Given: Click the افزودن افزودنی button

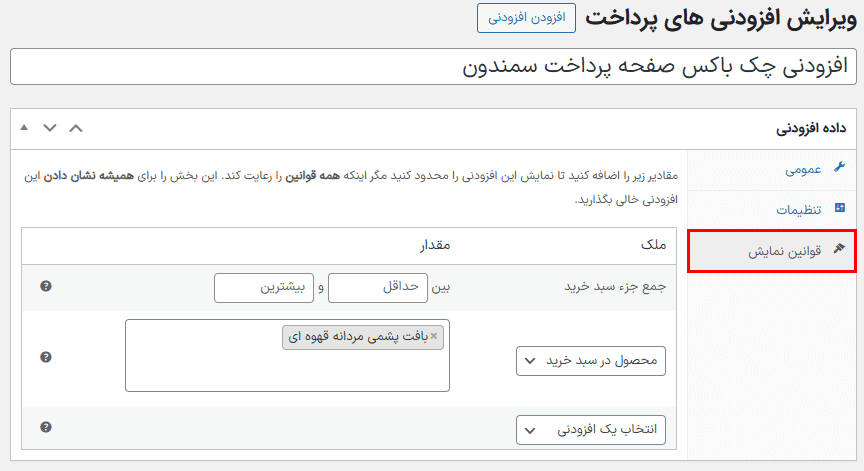Looking at the screenshot, I should point(526,18).
